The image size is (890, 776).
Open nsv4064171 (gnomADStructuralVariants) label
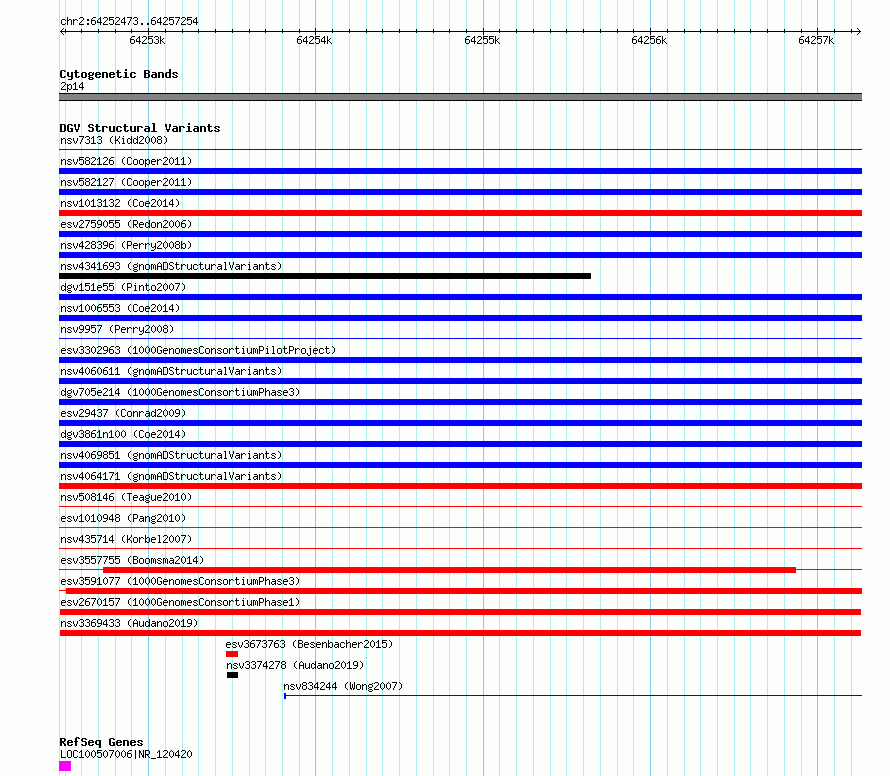(171, 476)
